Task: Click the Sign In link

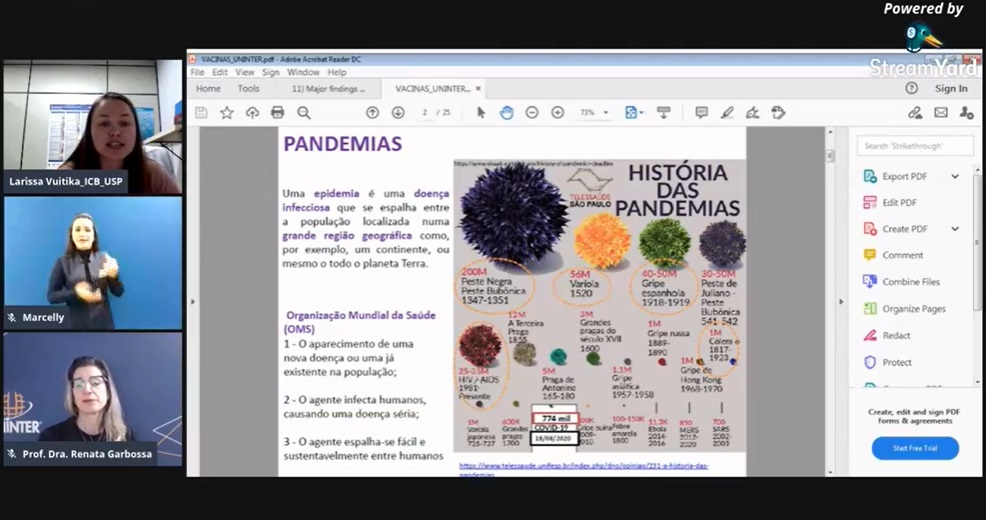Action: point(950,89)
